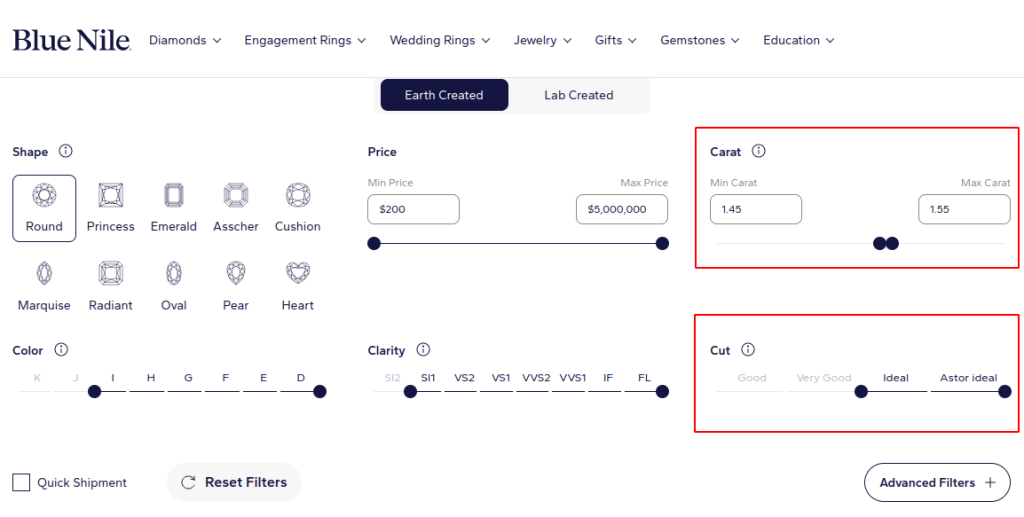Select the Earth Created toggle
The image size is (1024, 517).
pos(444,95)
